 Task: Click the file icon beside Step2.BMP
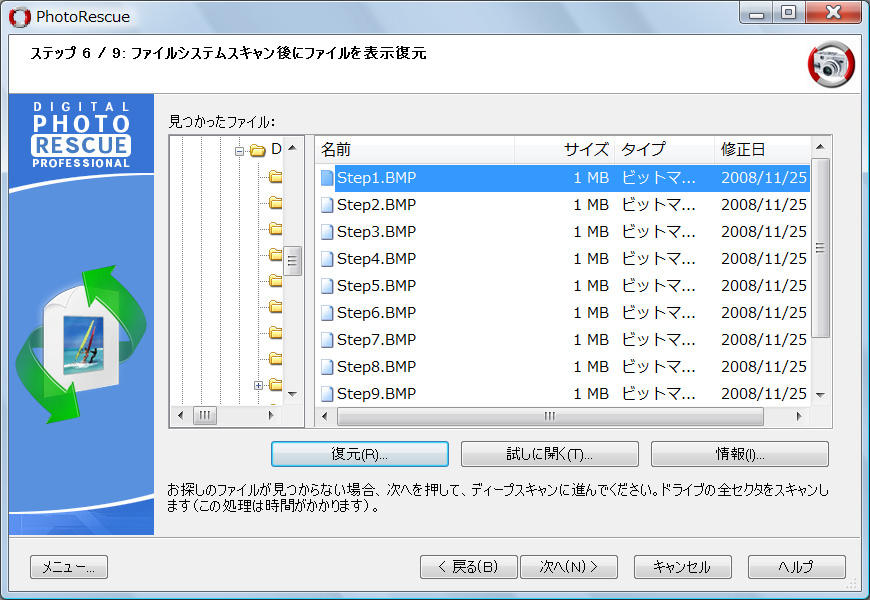[327, 205]
